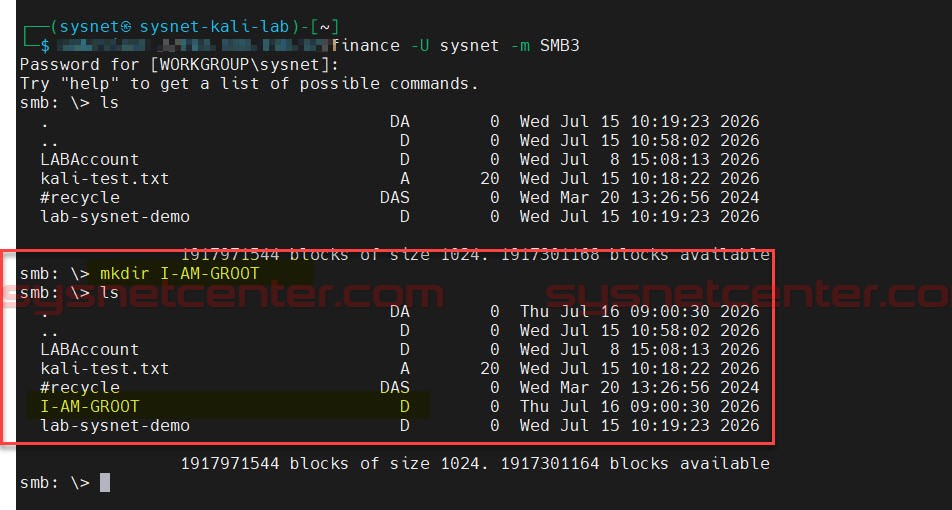
Task: Select the "mkdir I-AM-GROOT" command text
Action: point(179,273)
